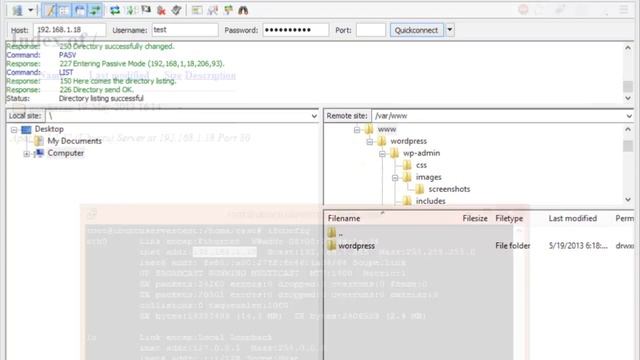Screen dimensions: 640x360
Task: Click the remote tree scrollbar thumb
Action: click(x=628, y=146)
